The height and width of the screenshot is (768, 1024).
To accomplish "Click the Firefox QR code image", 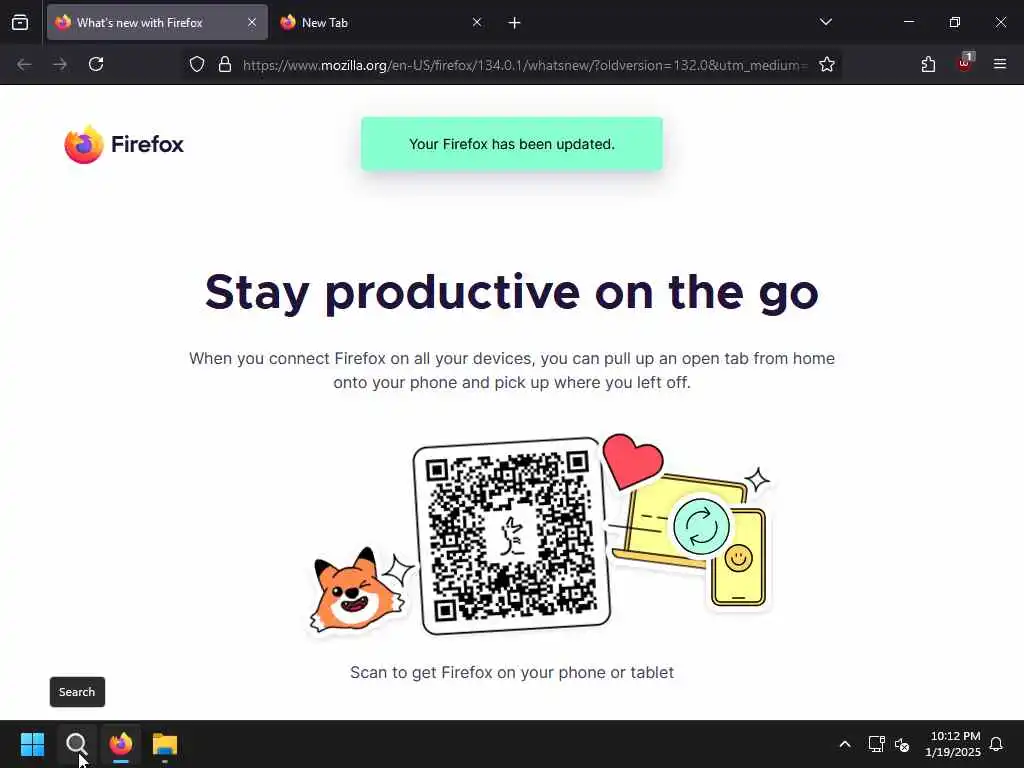I will pos(512,536).
